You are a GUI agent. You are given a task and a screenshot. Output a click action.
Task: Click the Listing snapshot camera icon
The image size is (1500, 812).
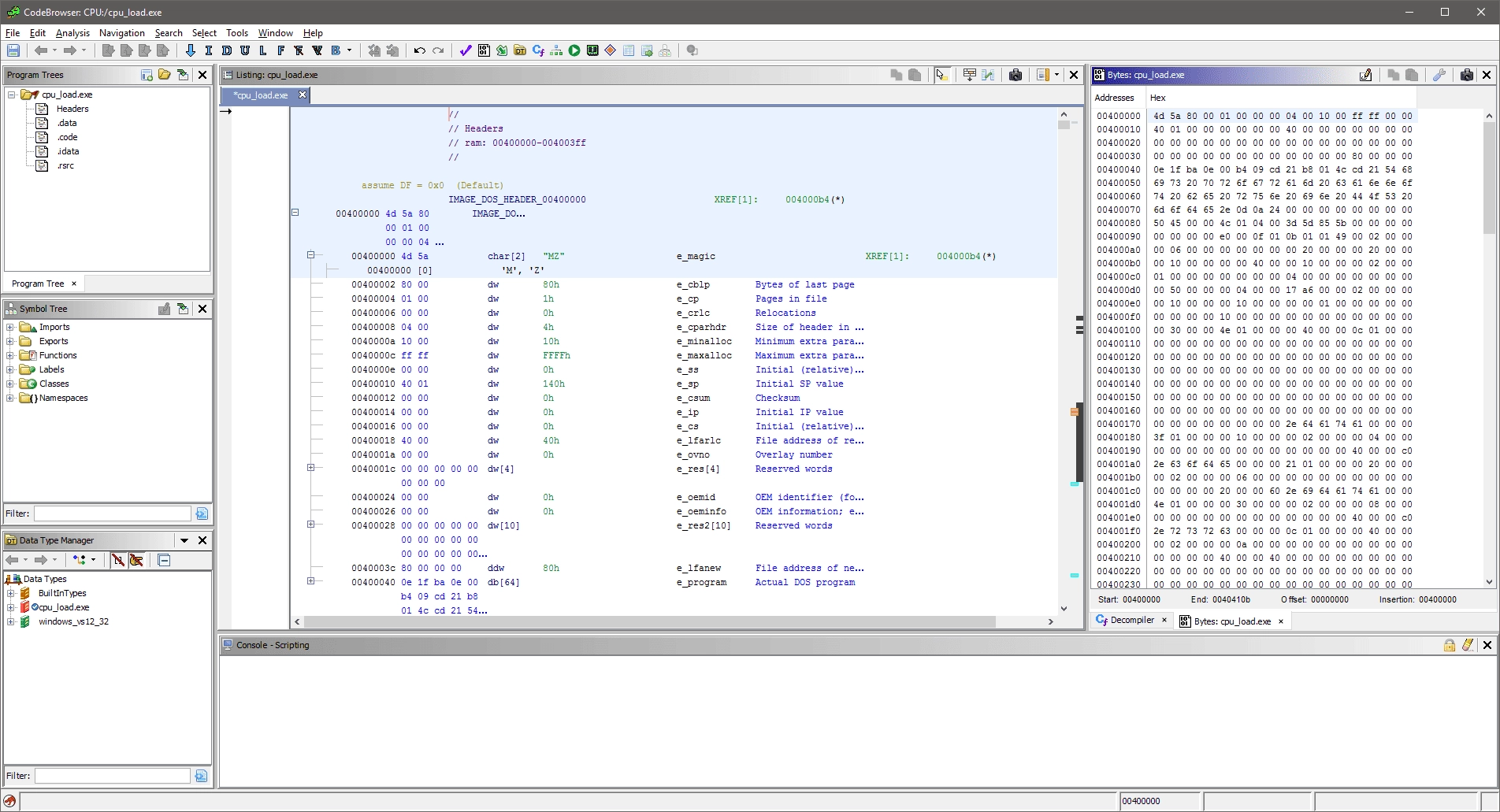(x=1015, y=75)
